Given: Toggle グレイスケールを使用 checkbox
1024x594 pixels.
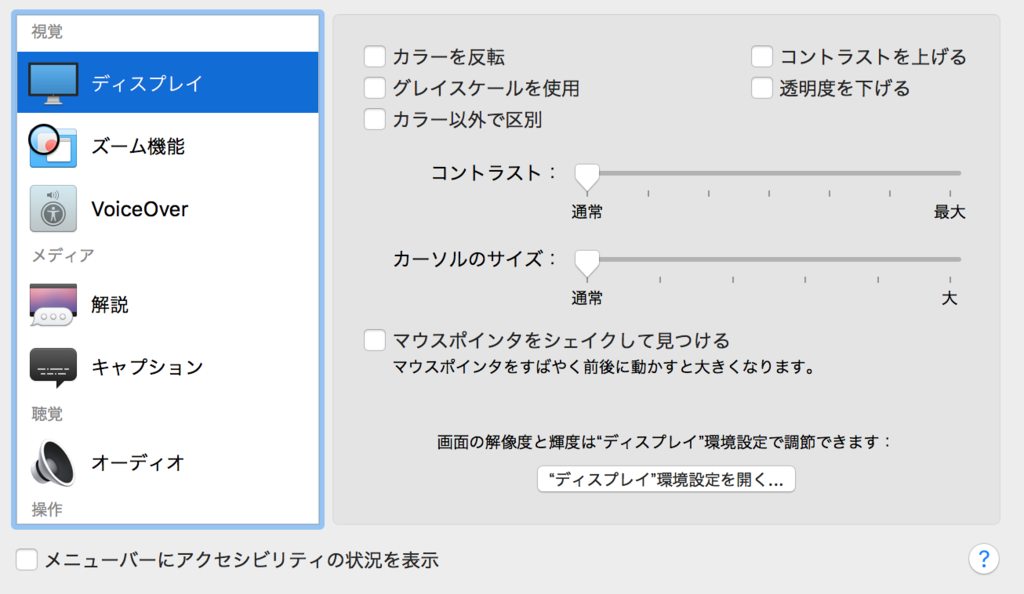Looking at the screenshot, I should click(x=374, y=88).
